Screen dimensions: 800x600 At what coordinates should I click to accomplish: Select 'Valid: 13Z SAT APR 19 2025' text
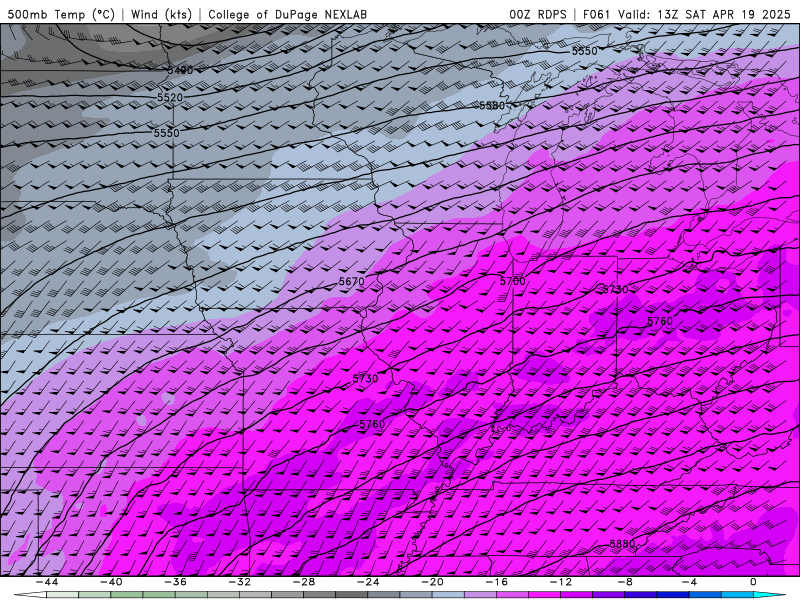tap(705, 14)
